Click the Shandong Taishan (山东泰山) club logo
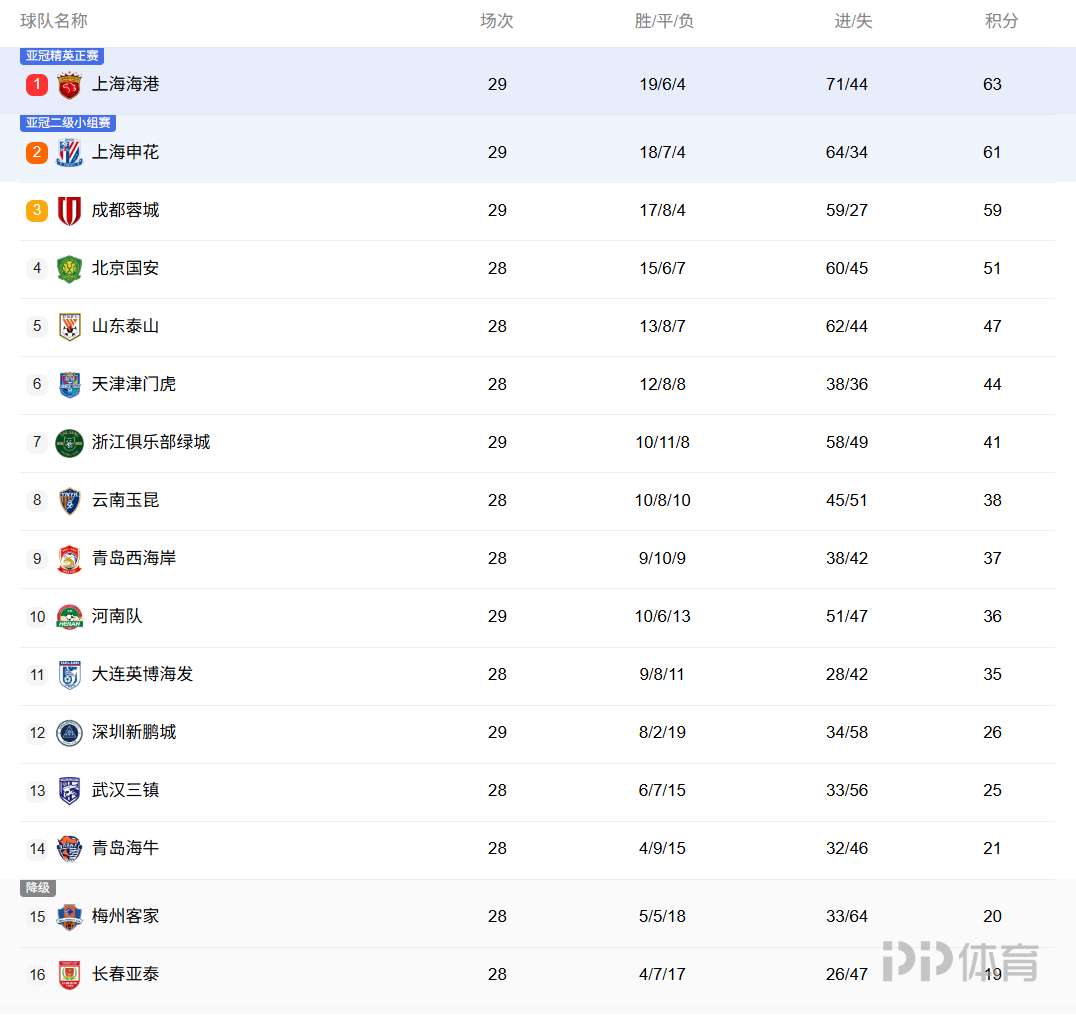 [69, 327]
